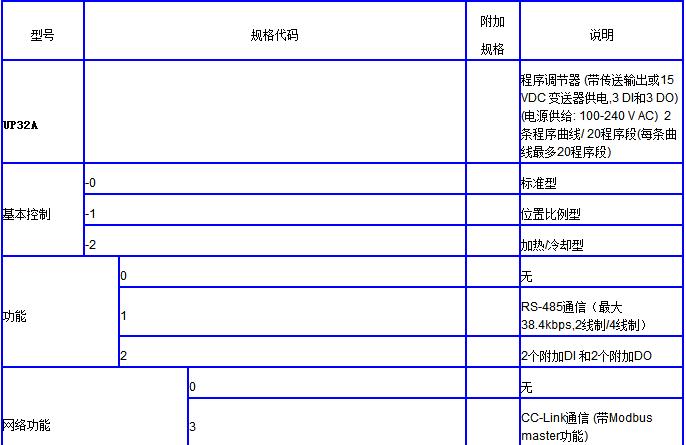Select the -0 spec code cell
The image size is (686, 445).
click(275, 179)
